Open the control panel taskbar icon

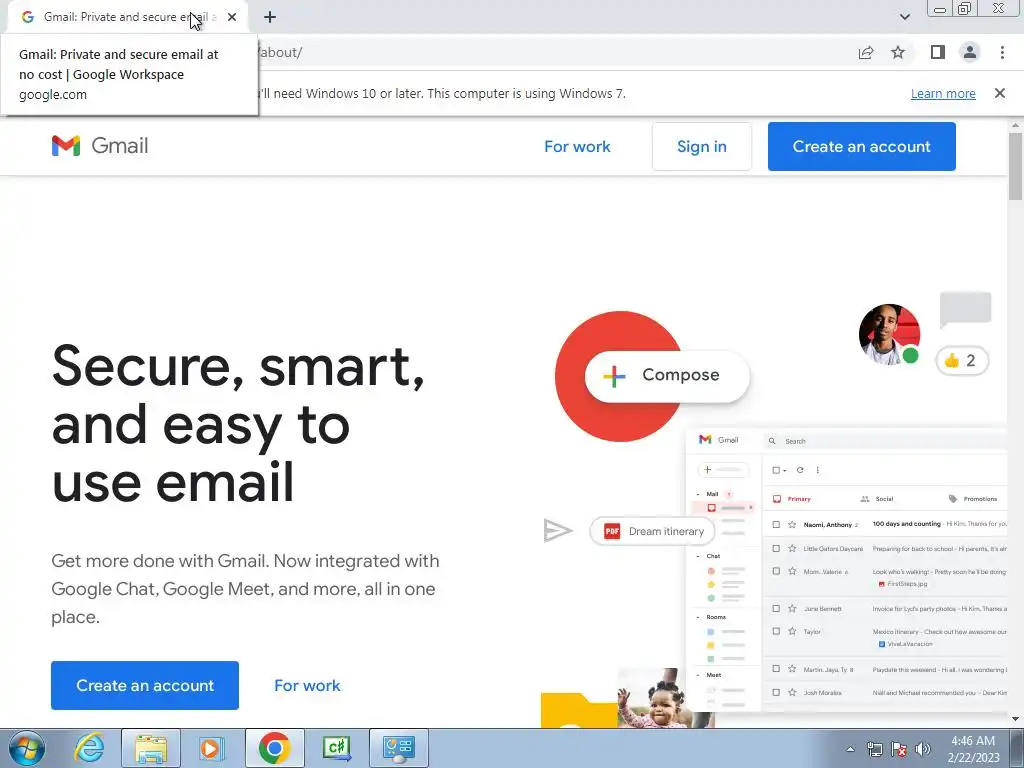399,748
